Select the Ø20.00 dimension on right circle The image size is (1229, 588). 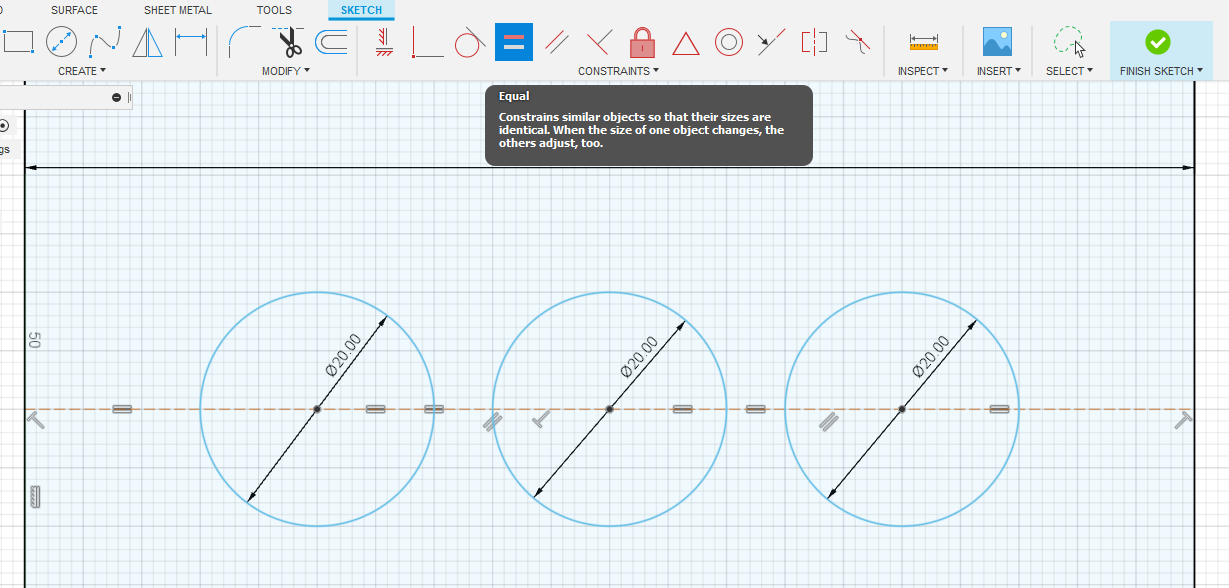(x=931, y=355)
